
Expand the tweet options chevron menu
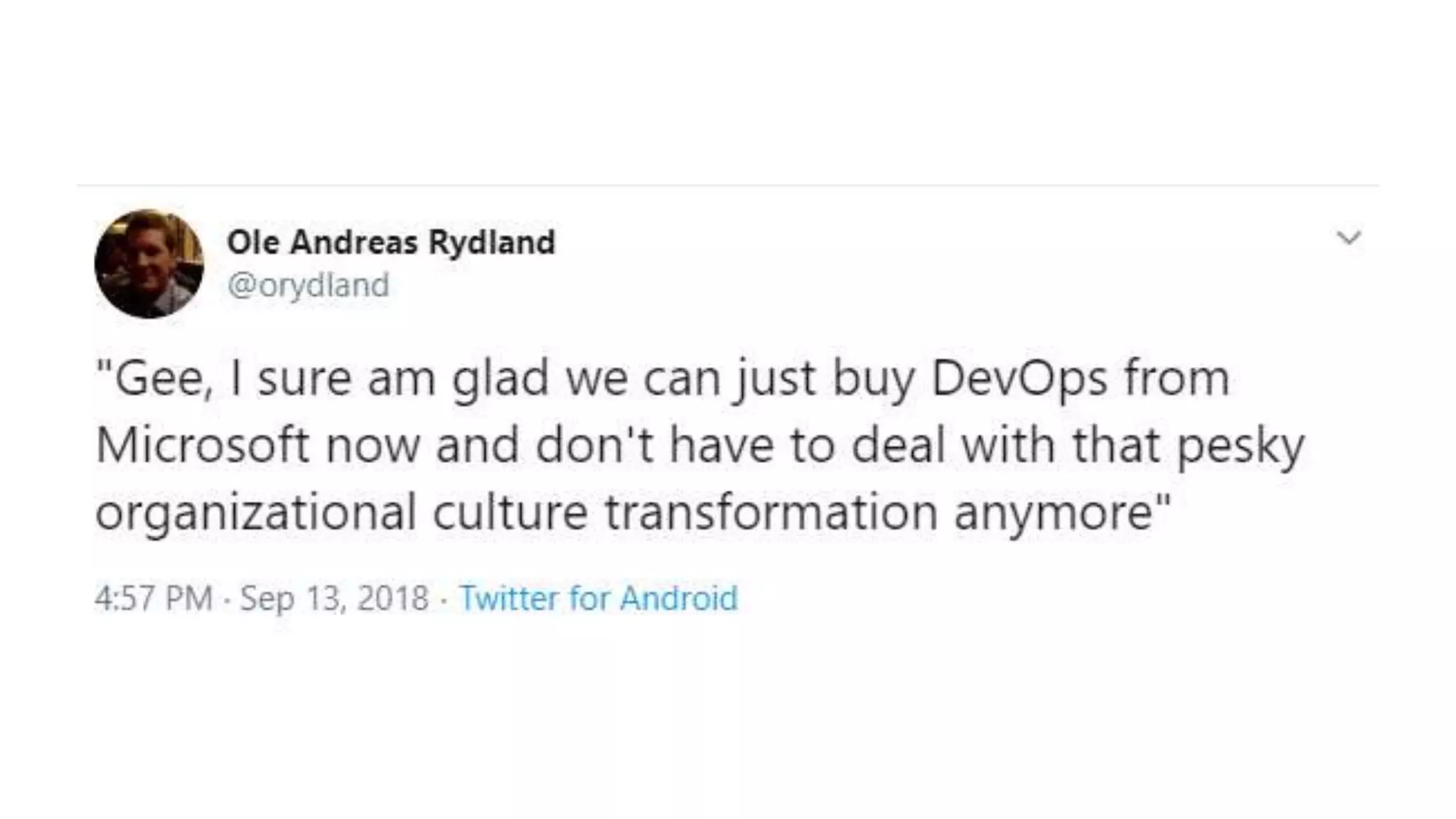1349,237
